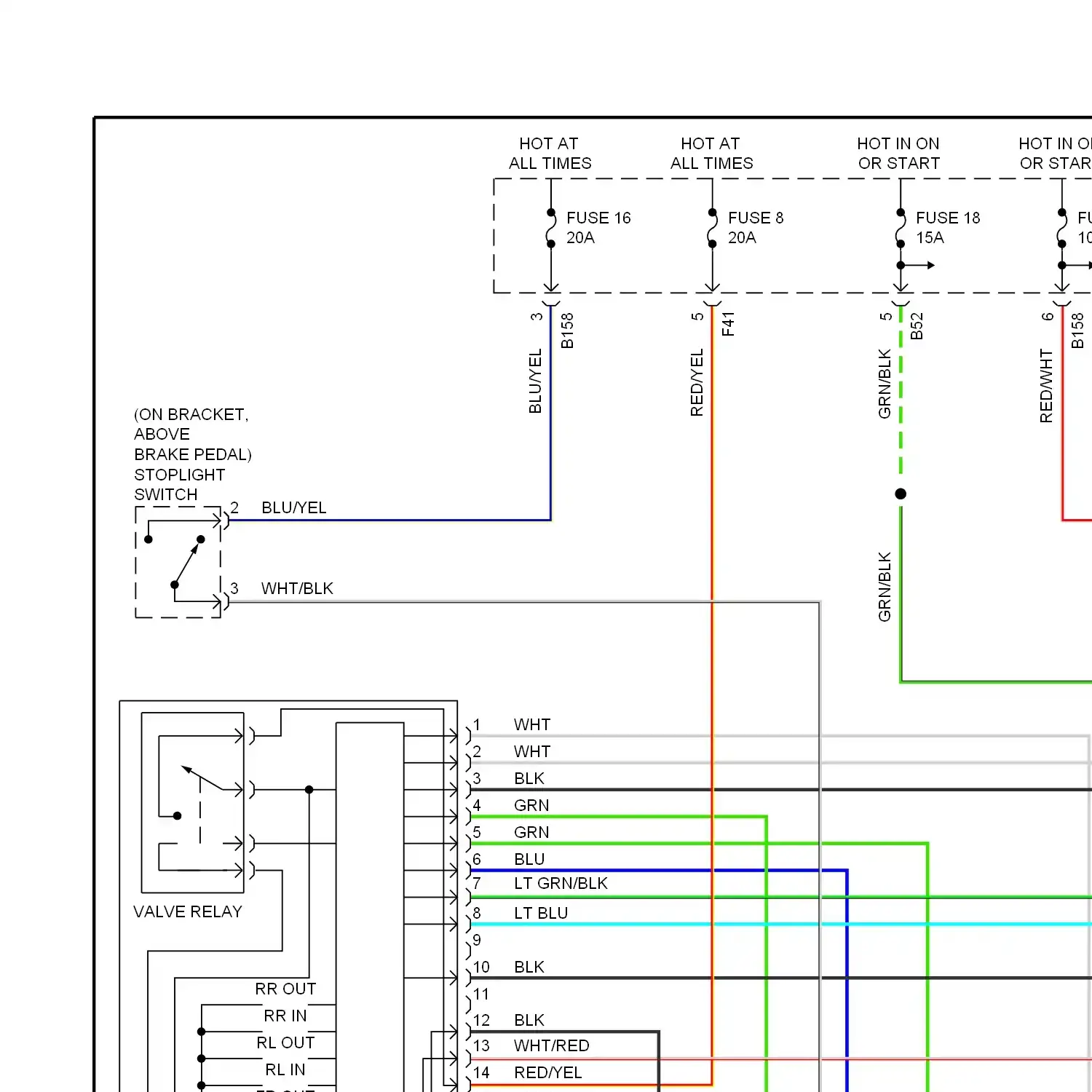Screen dimensions: 1092x1092
Task: Select WHT/RED label at pin 13
Action: [552, 1046]
